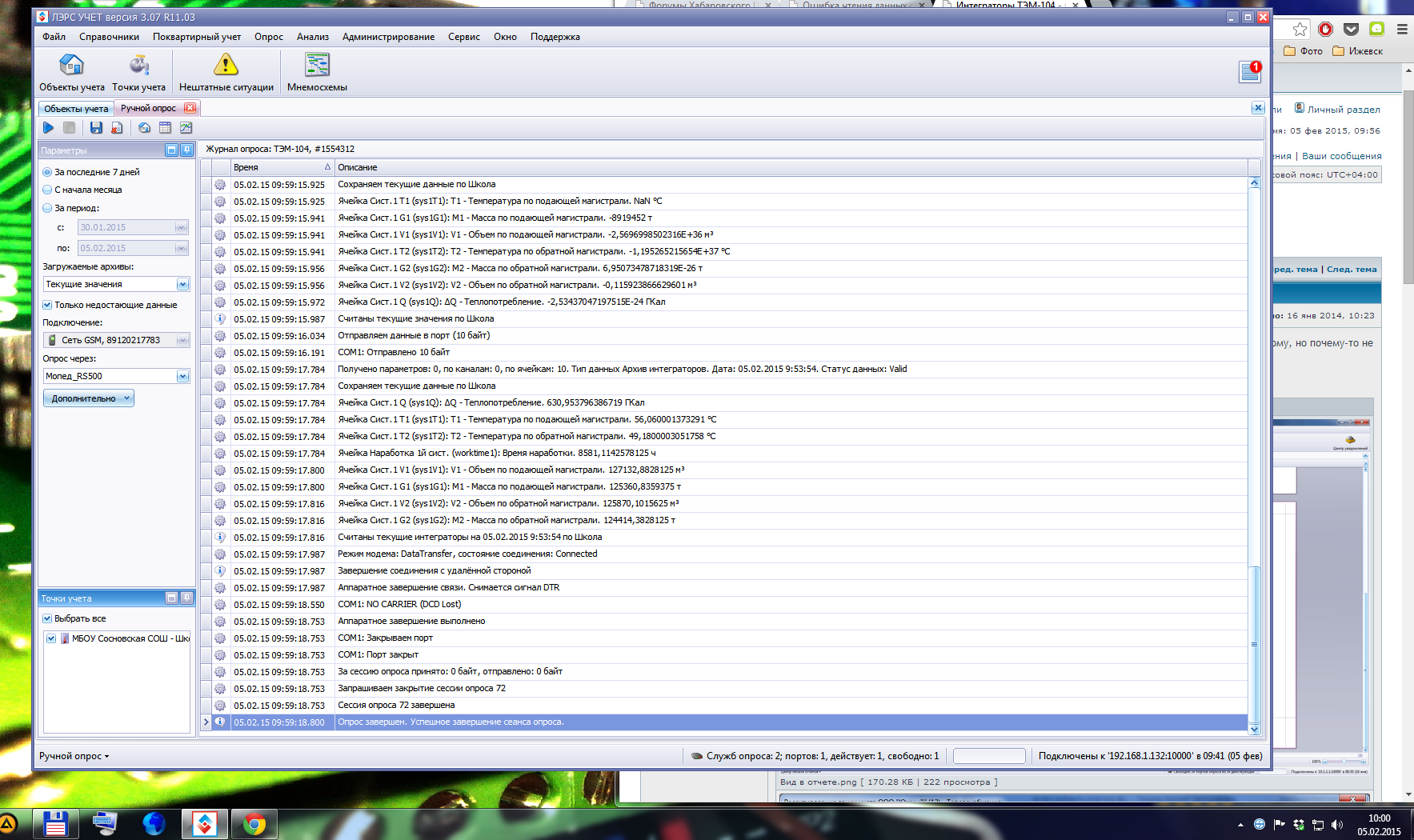Toggle checkbox for МБОУ Сосновская СОШ
Image resolution: width=1414 pixels, height=840 pixels.
[x=51, y=638]
